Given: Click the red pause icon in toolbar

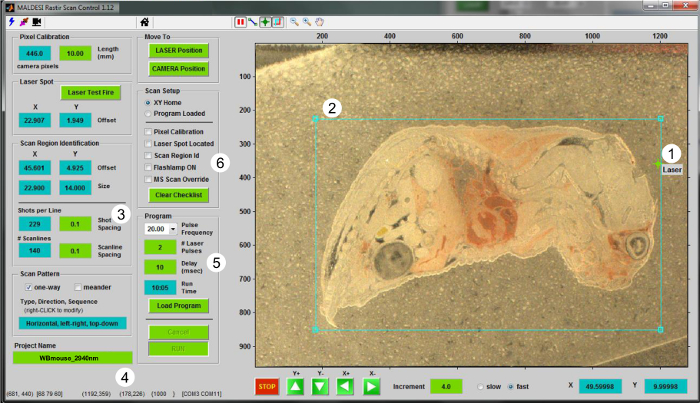Looking at the screenshot, I should tap(240, 21).
